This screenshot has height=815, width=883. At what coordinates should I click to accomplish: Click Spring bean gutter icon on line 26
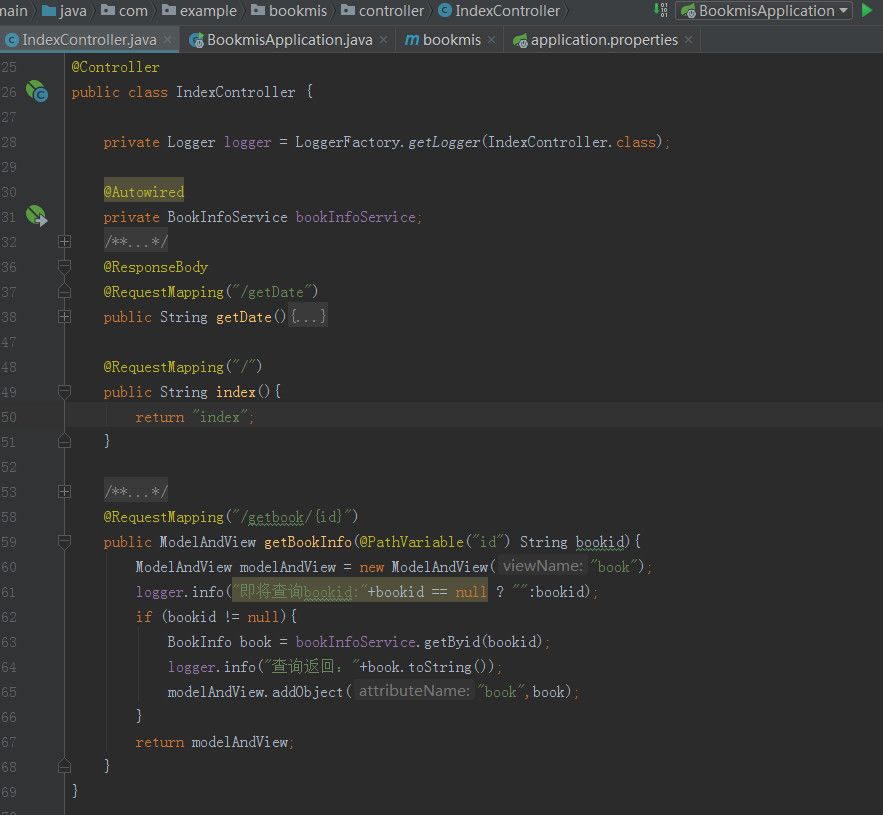point(37,91)
